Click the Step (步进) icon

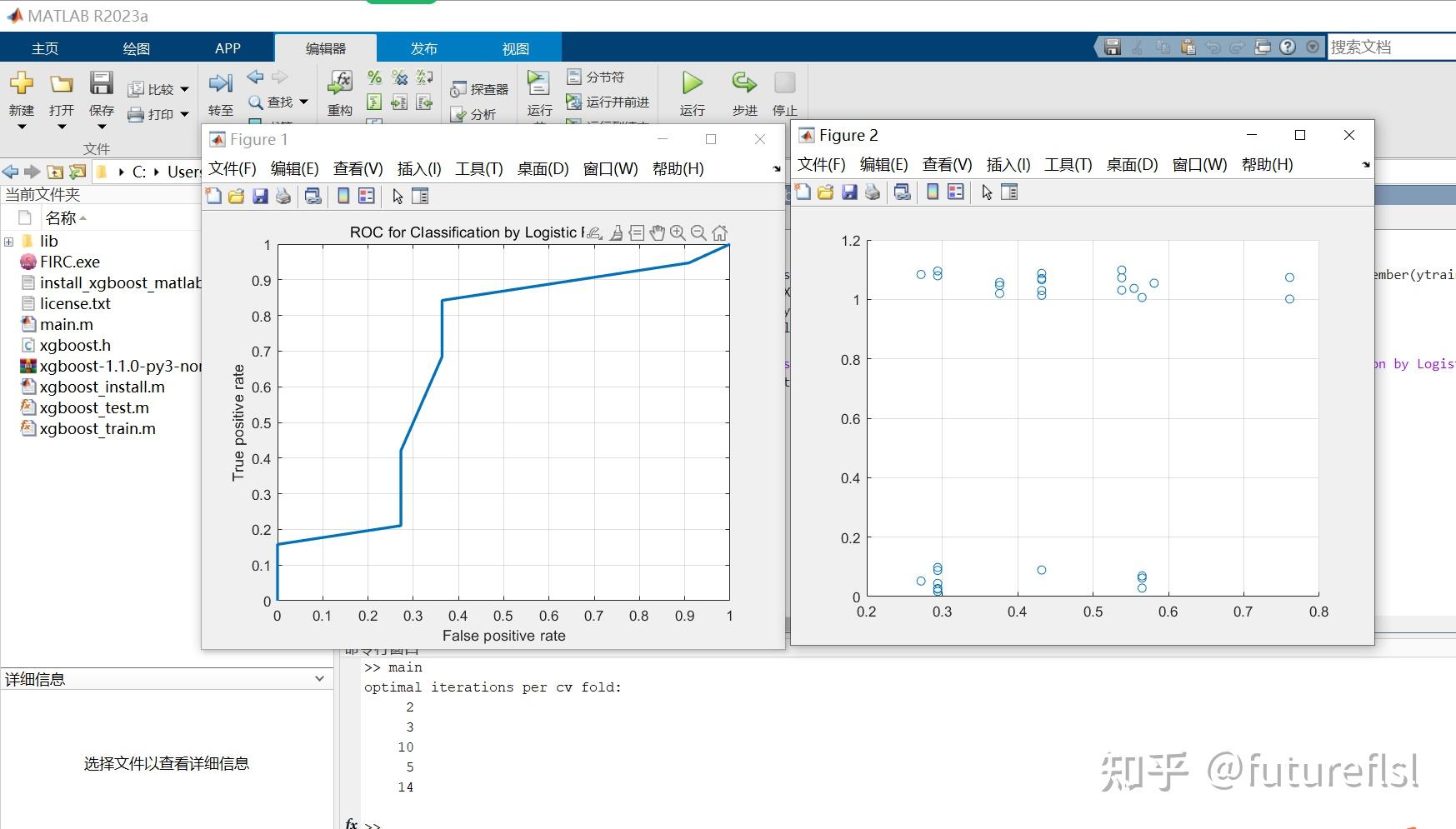743,82
